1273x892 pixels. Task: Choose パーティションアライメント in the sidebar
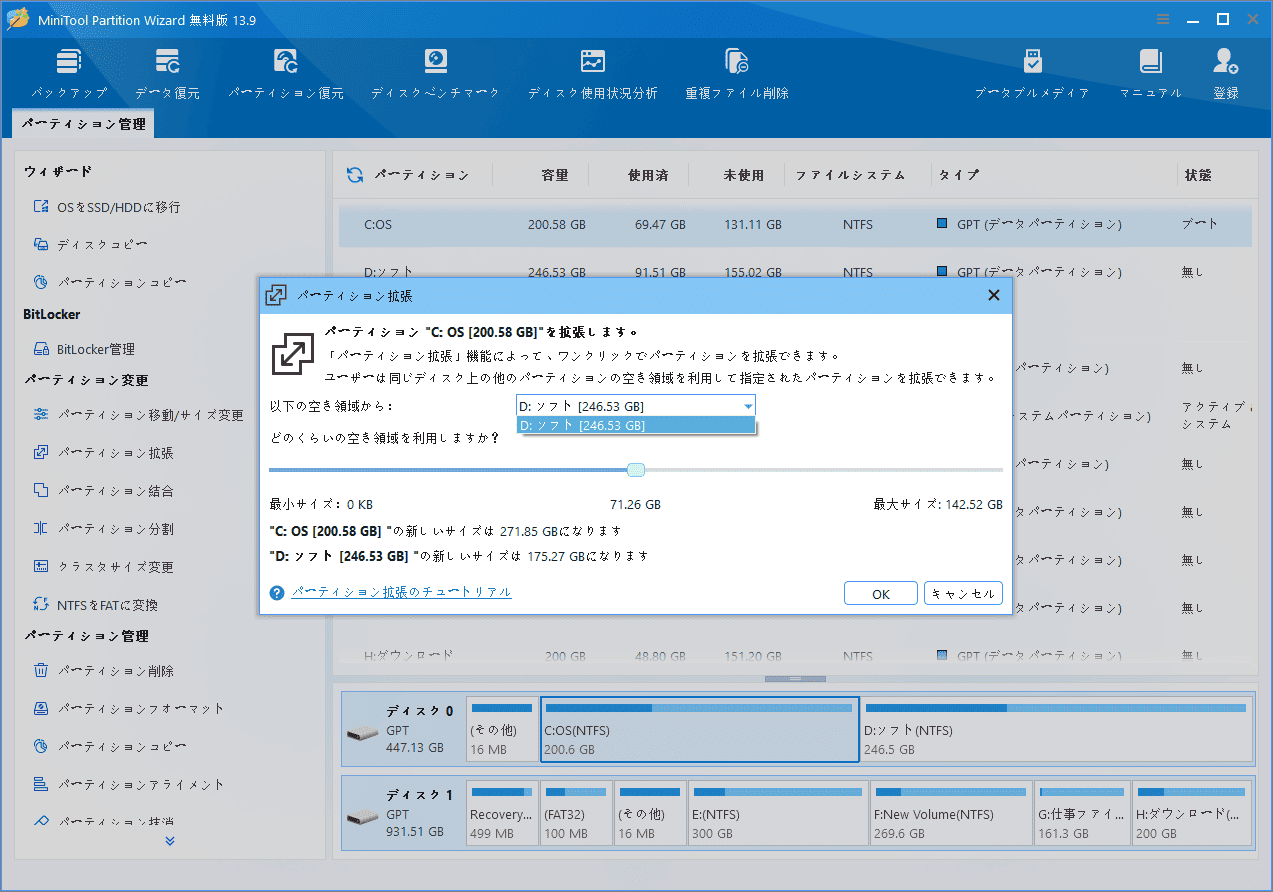[129, 785]
